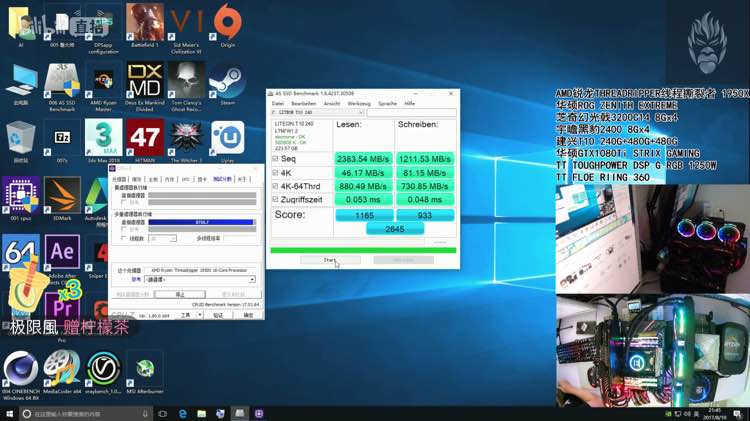Screen dimensions: 750x421
Task: Open the 3DMark desktop shortcut
Action: 62,199
